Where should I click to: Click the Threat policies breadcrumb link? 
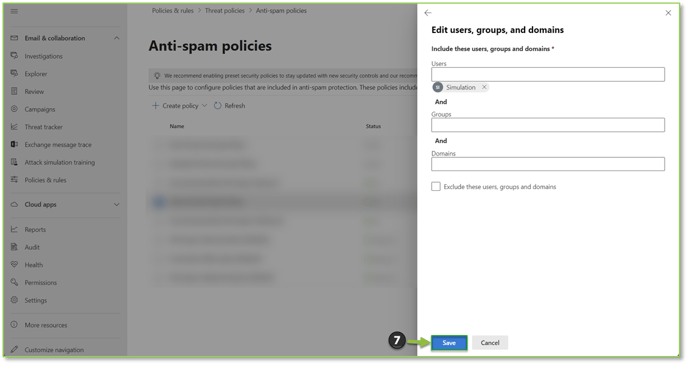click(225, 11)
